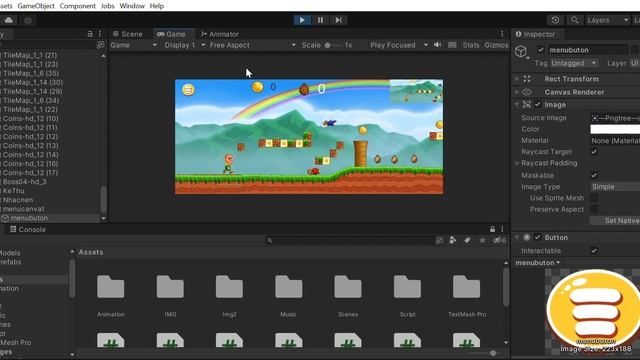Open the global search magnifier icon
640x360 pixels.
click(575, 20)
